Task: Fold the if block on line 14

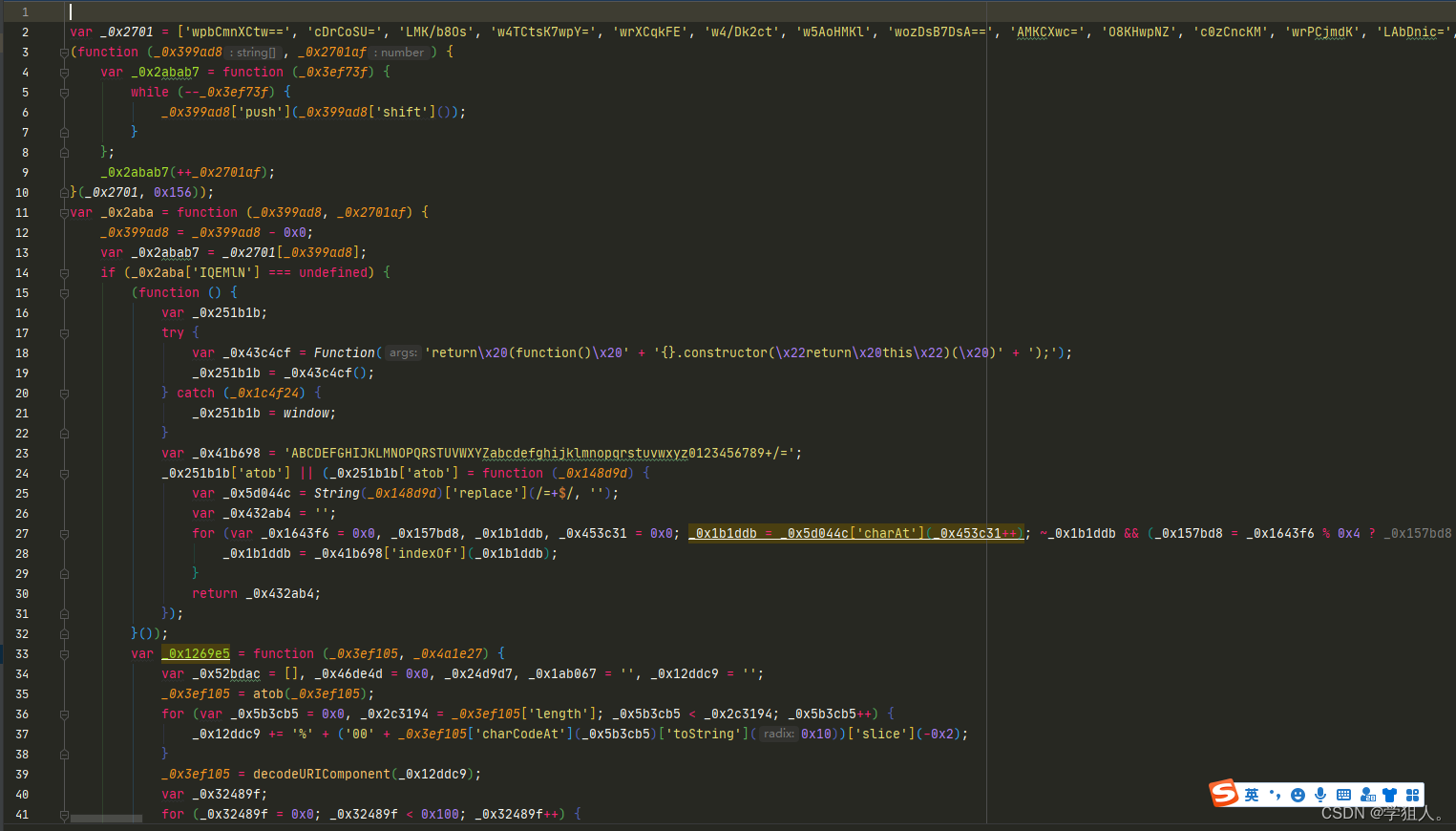Action: [64, 272]
